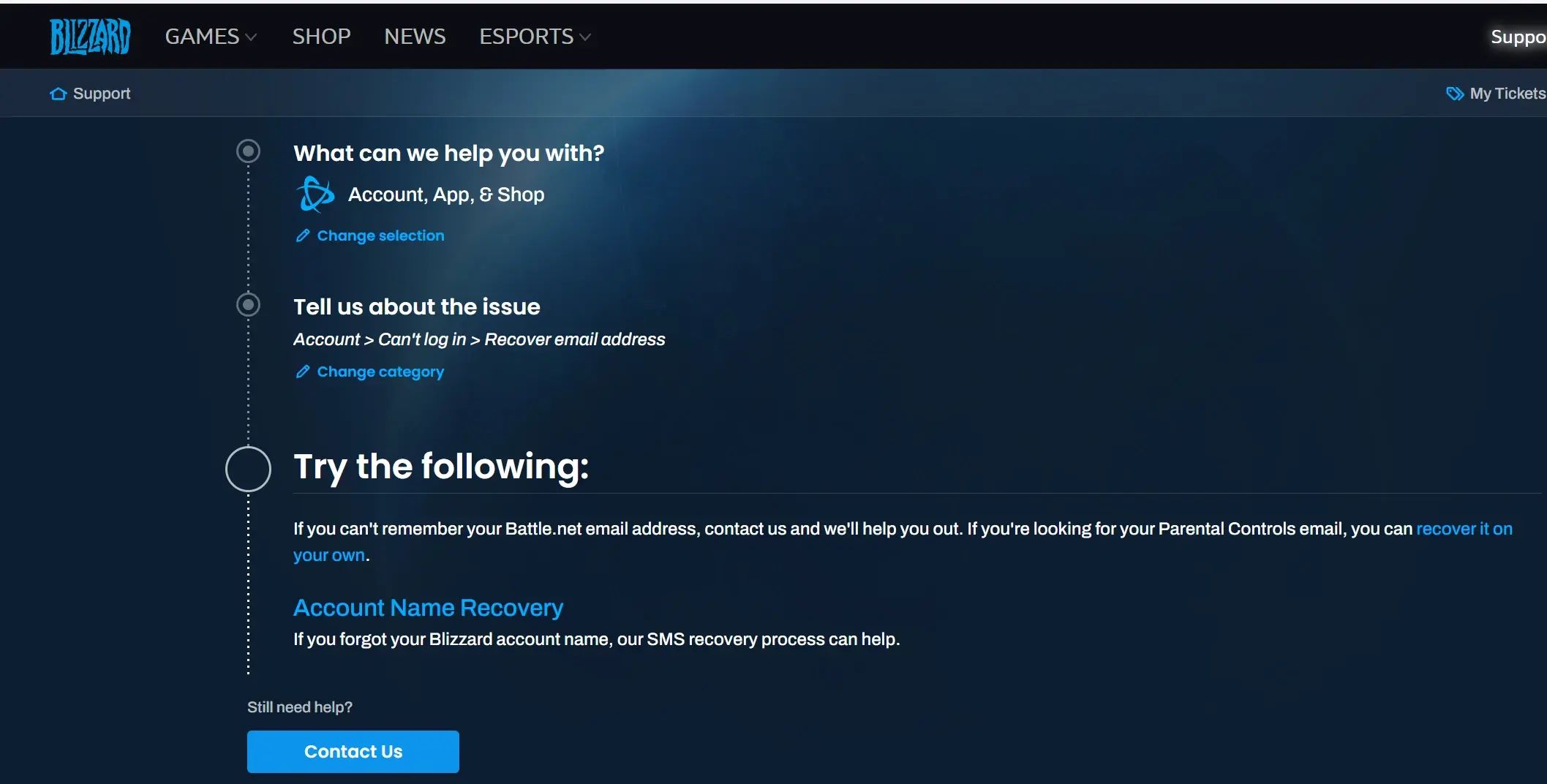Image resolution: width=1547 pixels, height=784 pixels.
Task: Select the 'Try the following' step circle
Action: pyautogui.click(x=248, y=469)
